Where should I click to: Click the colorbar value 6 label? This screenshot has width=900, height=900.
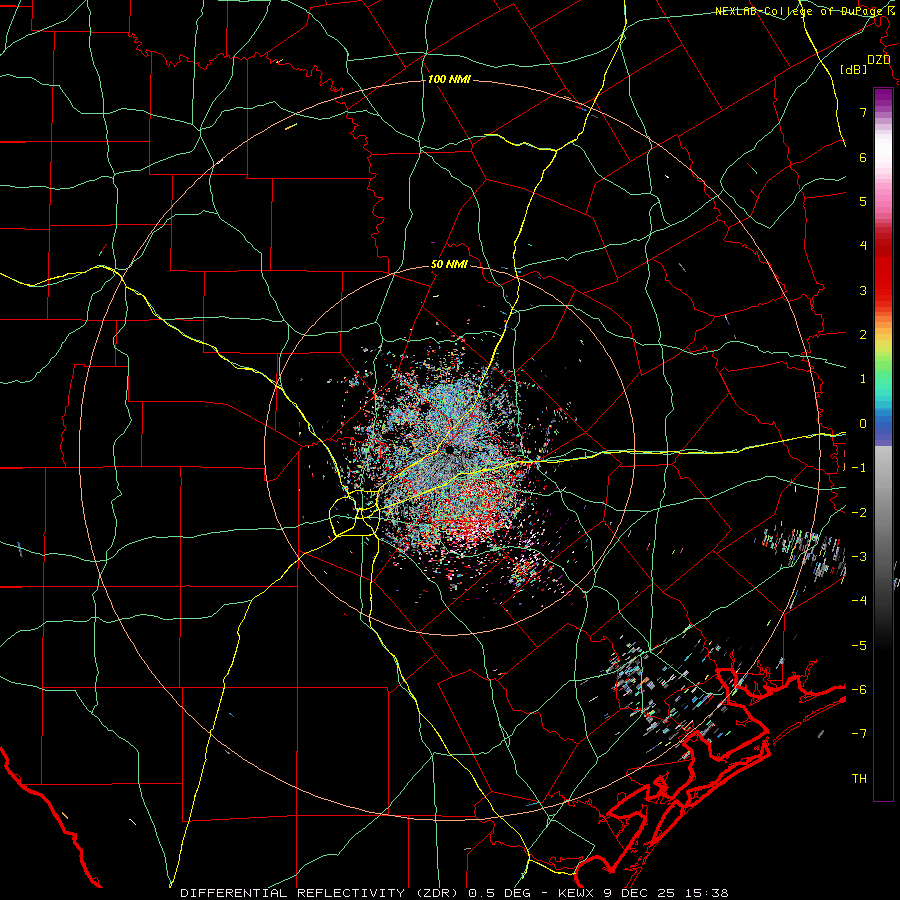click(863, 157)
